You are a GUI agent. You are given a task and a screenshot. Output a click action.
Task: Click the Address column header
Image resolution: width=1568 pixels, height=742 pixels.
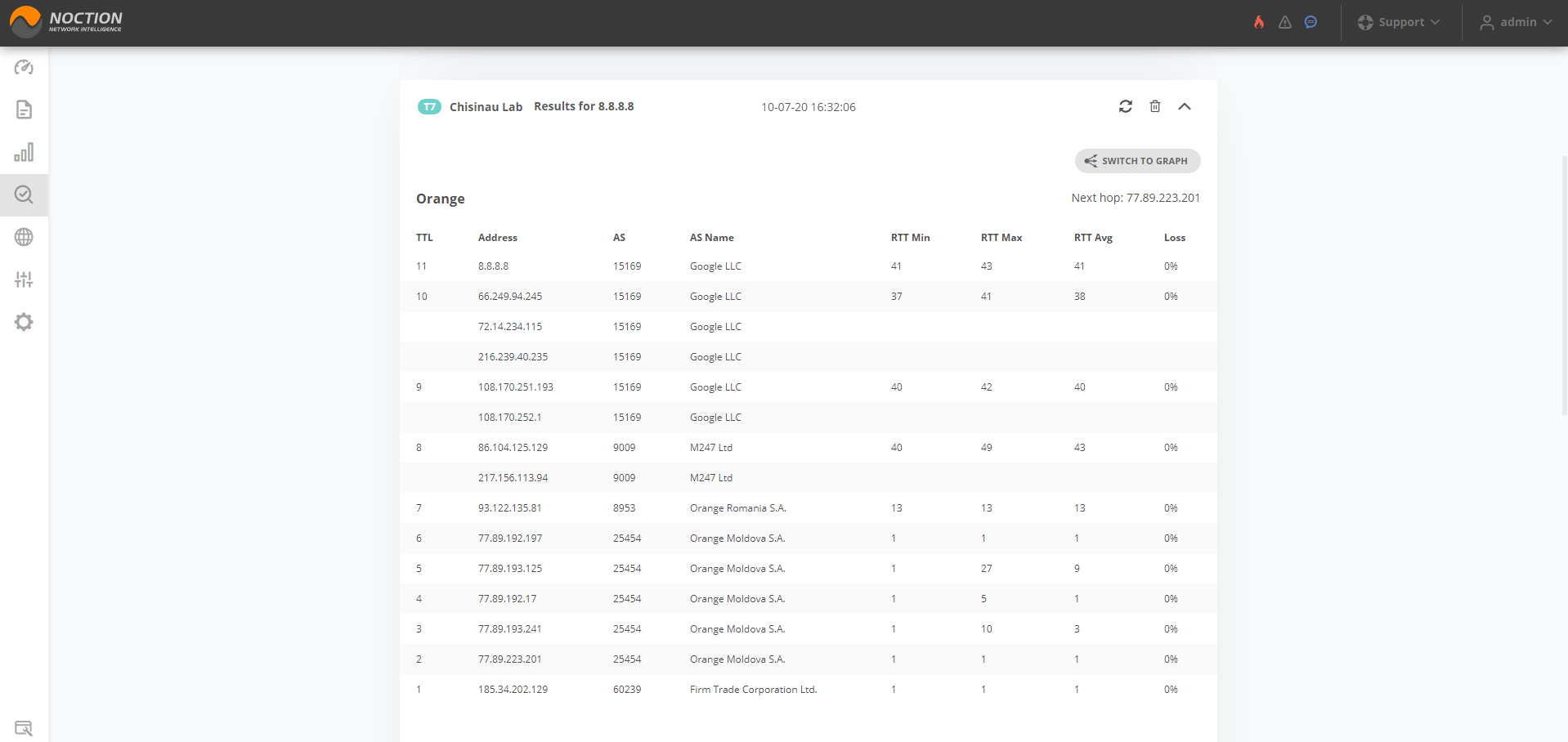[x=498, y=238]
